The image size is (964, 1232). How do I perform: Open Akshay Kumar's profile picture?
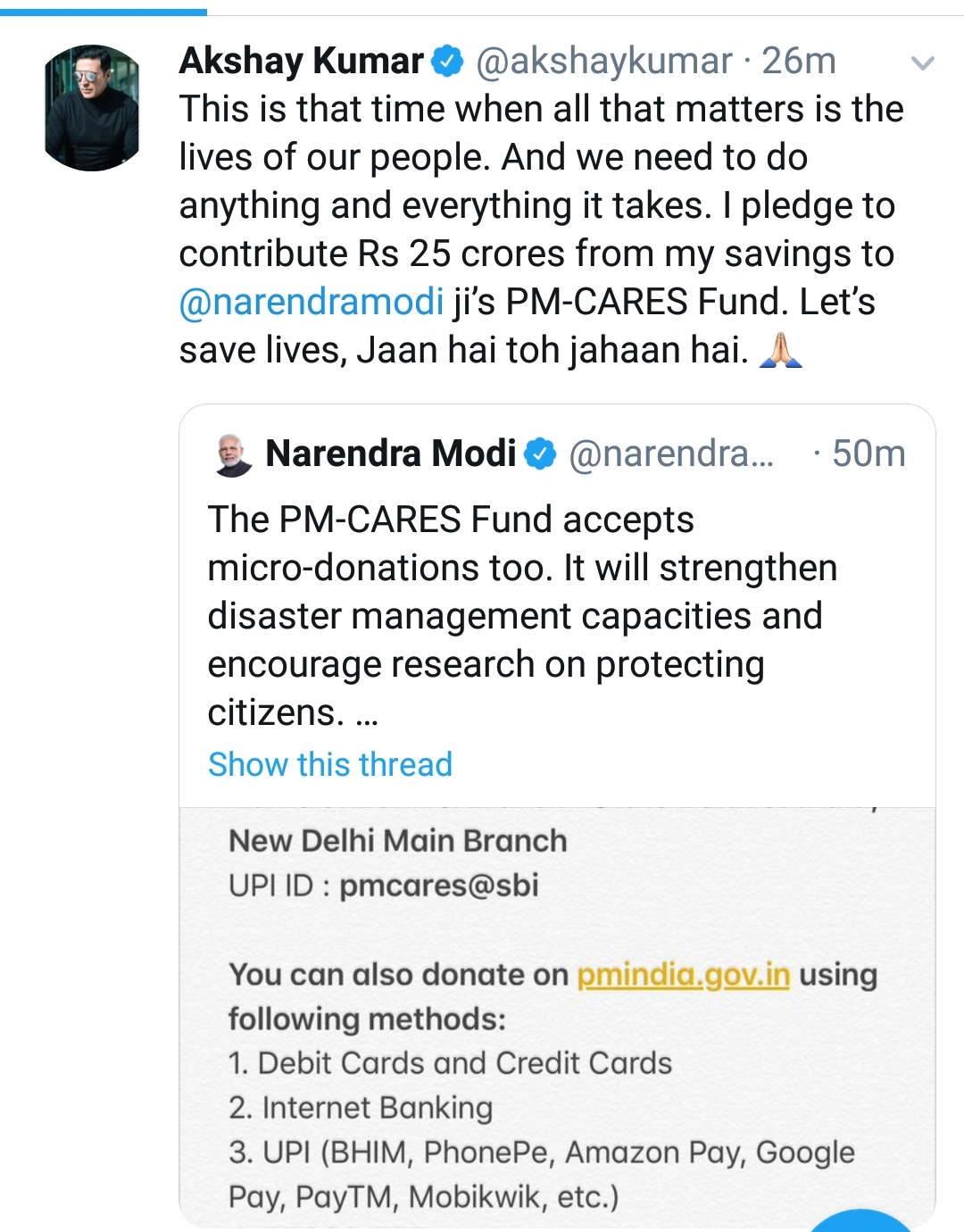[x=92, y=108]
